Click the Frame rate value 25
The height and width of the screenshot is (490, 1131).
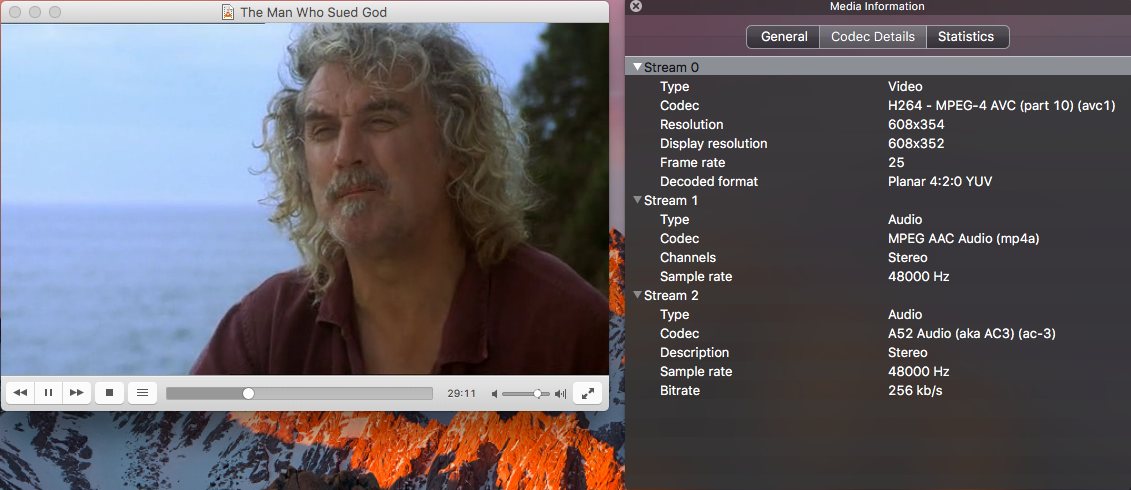[896, 162]
